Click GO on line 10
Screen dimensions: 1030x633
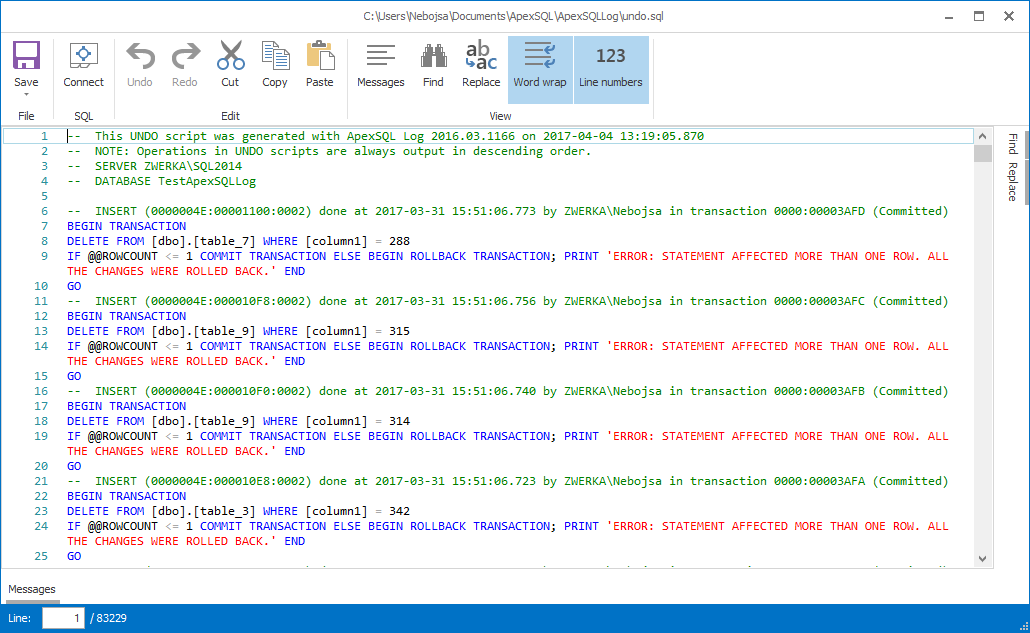click(74, 286)
